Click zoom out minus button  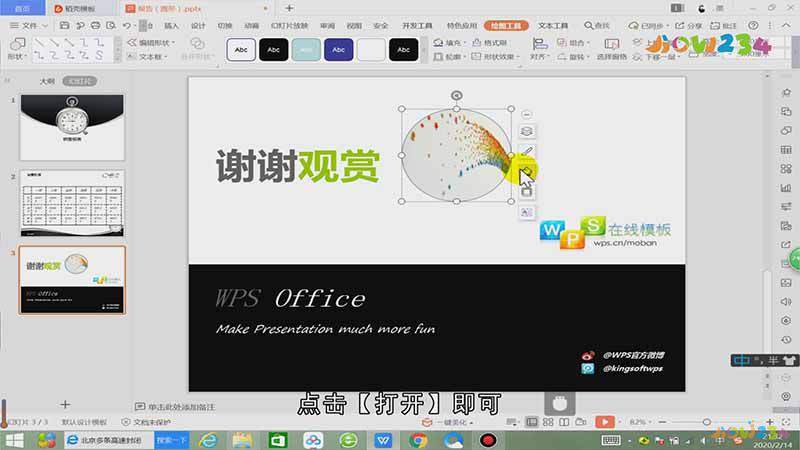click(662, 422)
